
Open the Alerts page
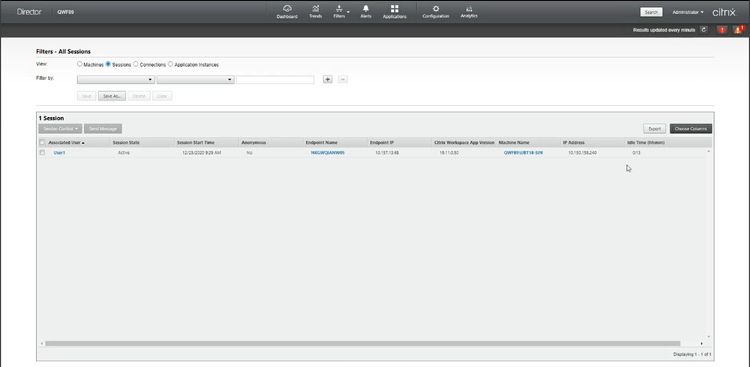[366, 11]
